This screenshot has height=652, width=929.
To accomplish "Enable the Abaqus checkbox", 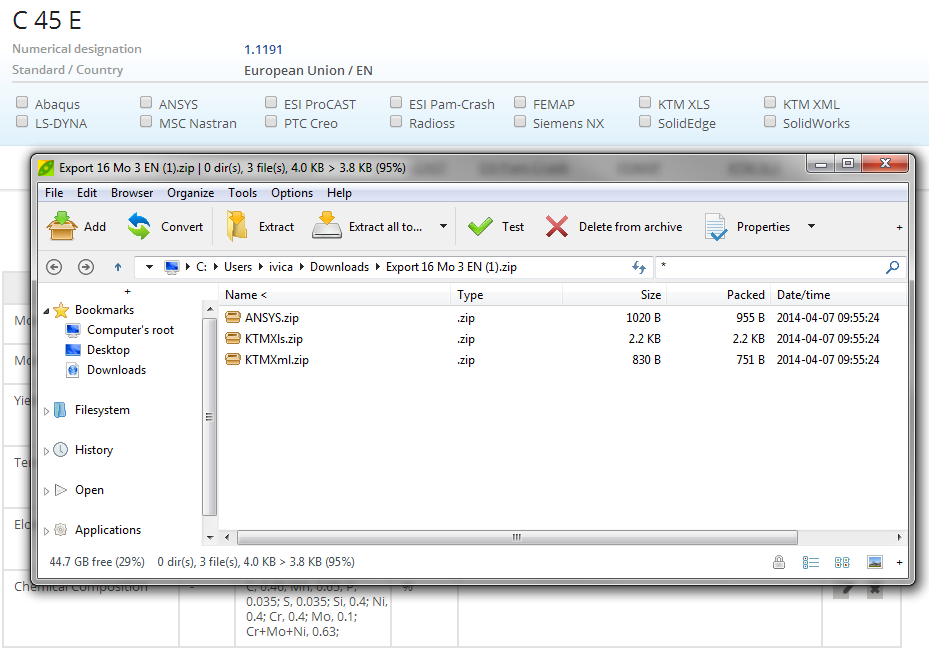I will tap(22, 102).
